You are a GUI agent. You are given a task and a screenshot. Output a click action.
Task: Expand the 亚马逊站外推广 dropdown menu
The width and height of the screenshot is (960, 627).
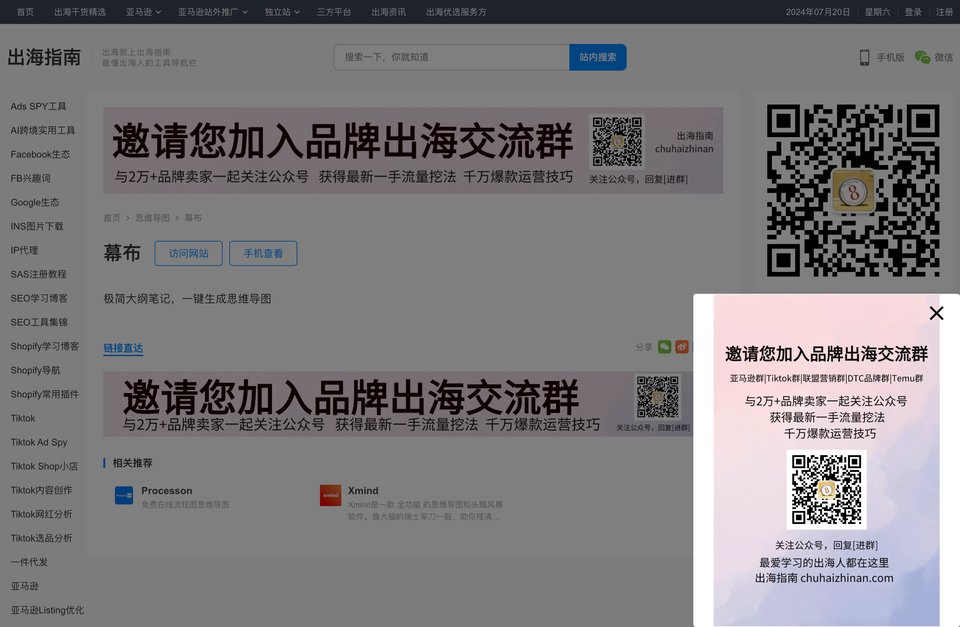[x=212, y=12]
